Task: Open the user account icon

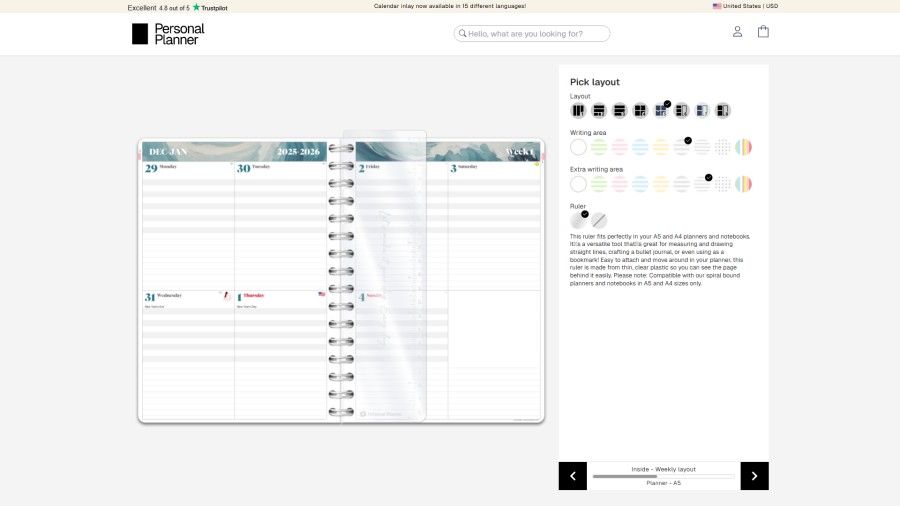Action: pos(737,32)
